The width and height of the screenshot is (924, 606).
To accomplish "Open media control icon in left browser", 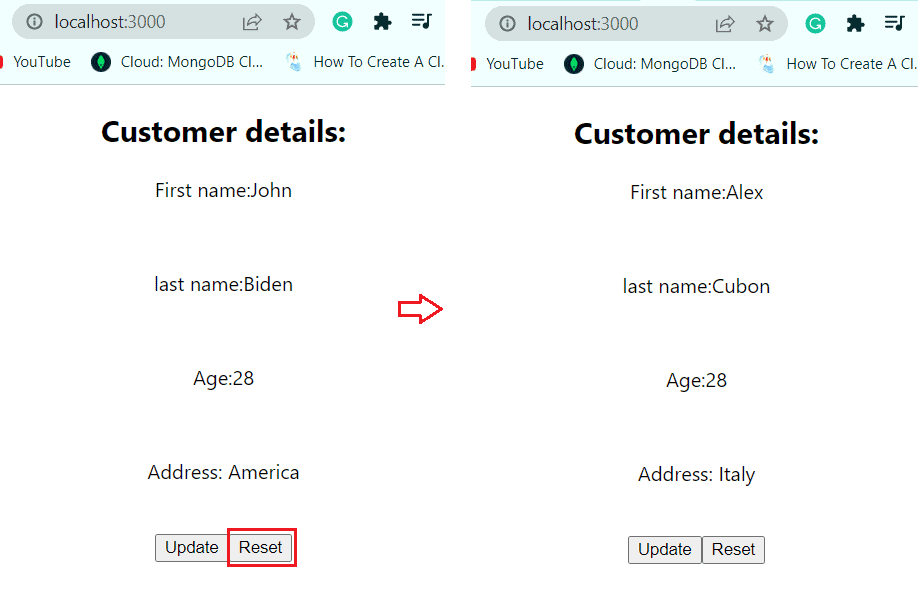I will pyautogui.click(x=422, y=22).
